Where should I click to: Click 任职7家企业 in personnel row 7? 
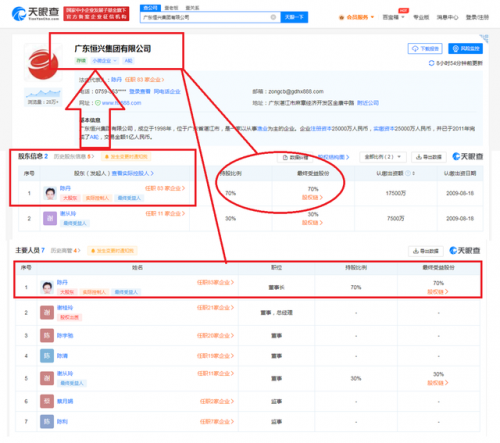217,422
